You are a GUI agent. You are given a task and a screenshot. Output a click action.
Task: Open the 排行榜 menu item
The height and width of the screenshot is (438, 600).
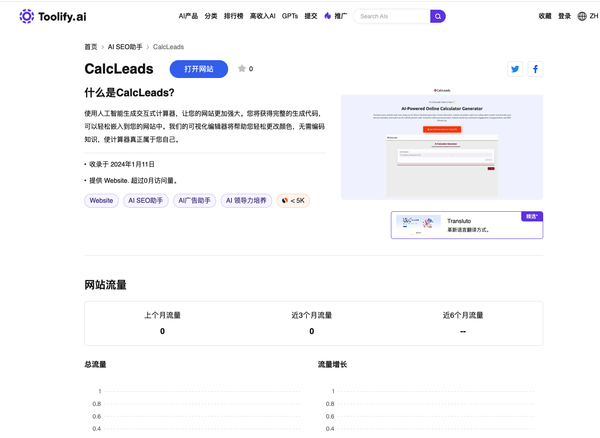[233, 16]
